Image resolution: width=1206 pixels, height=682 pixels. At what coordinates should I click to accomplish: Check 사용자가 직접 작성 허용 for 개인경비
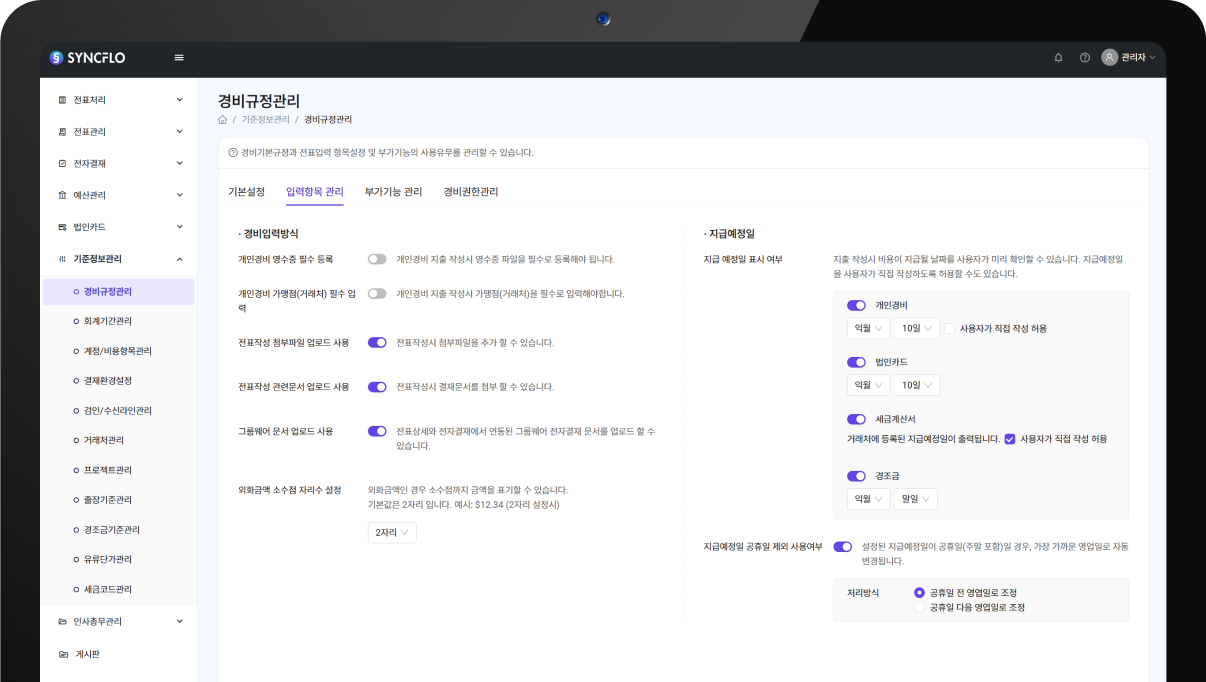pos(949,328)
